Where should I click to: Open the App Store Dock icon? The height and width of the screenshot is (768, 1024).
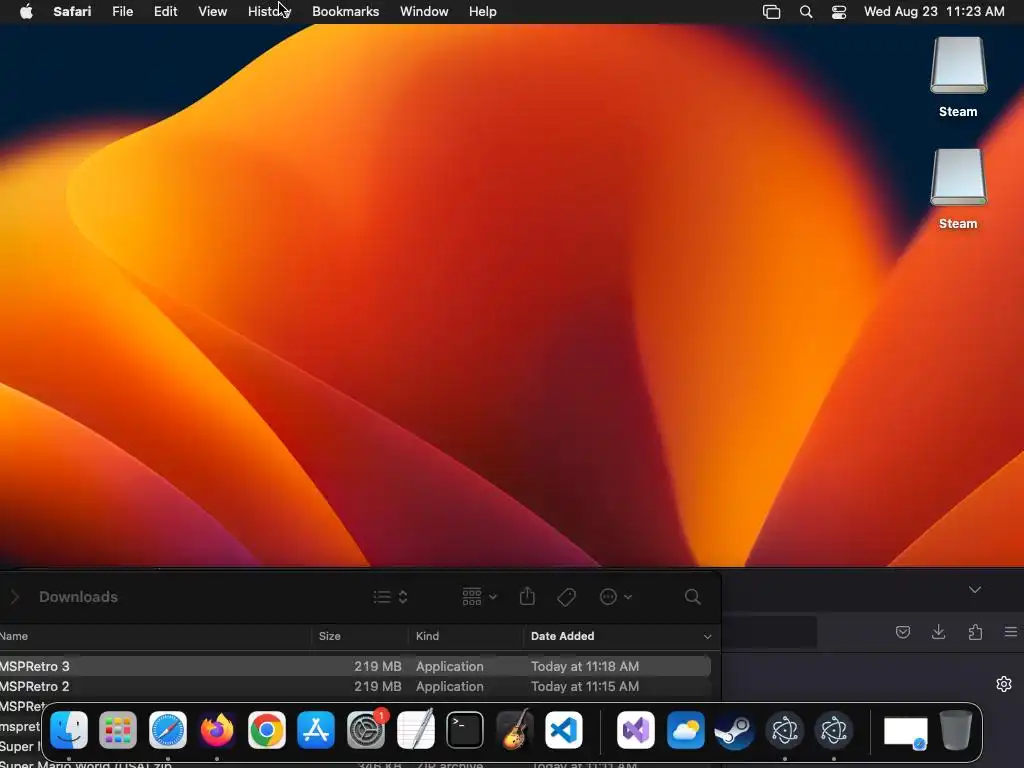coord(316,730)
